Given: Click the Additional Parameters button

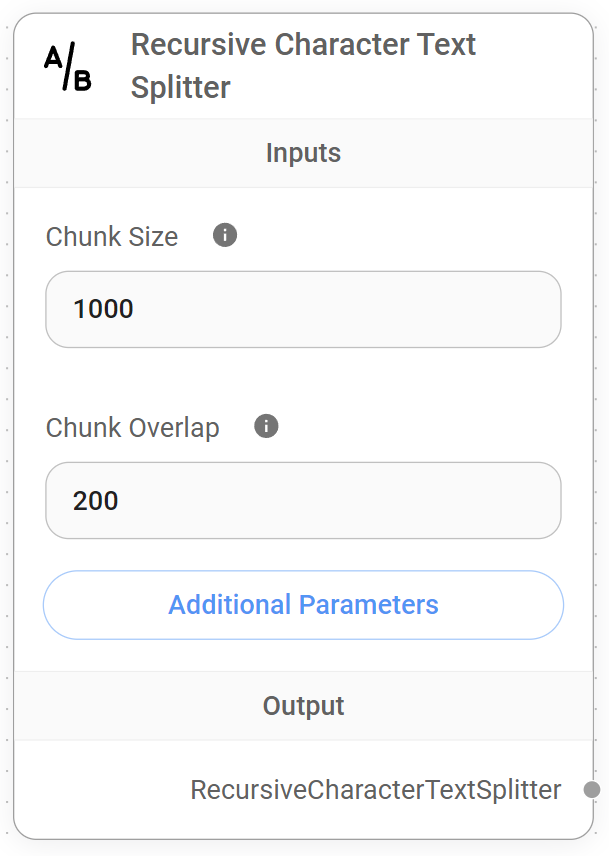Looking at the screenshot, I should pos(303,605).
